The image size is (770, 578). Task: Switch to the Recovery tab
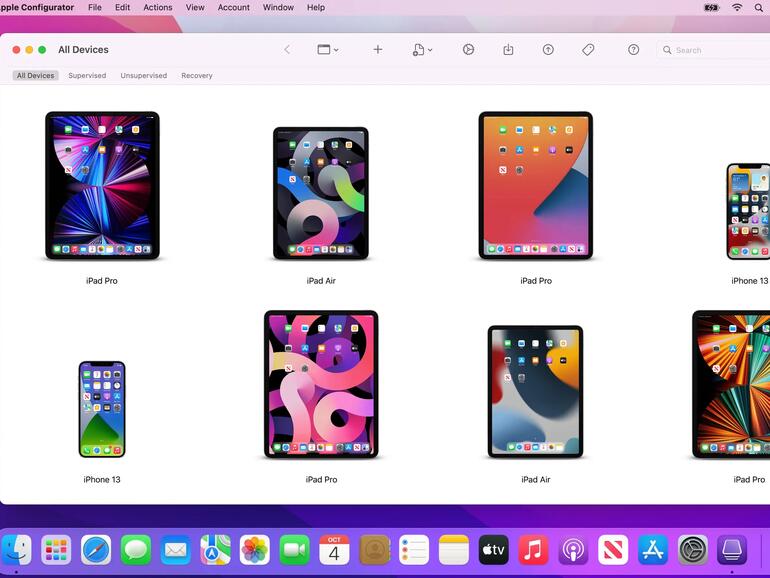(196, 76)
